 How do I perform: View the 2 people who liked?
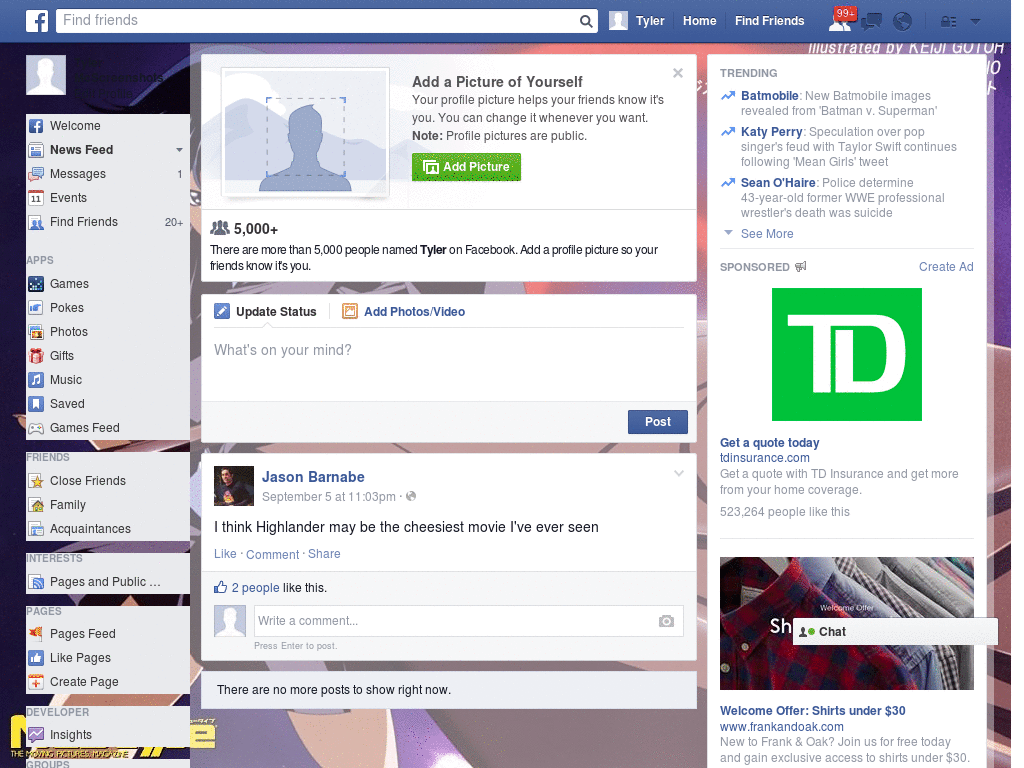255,588
